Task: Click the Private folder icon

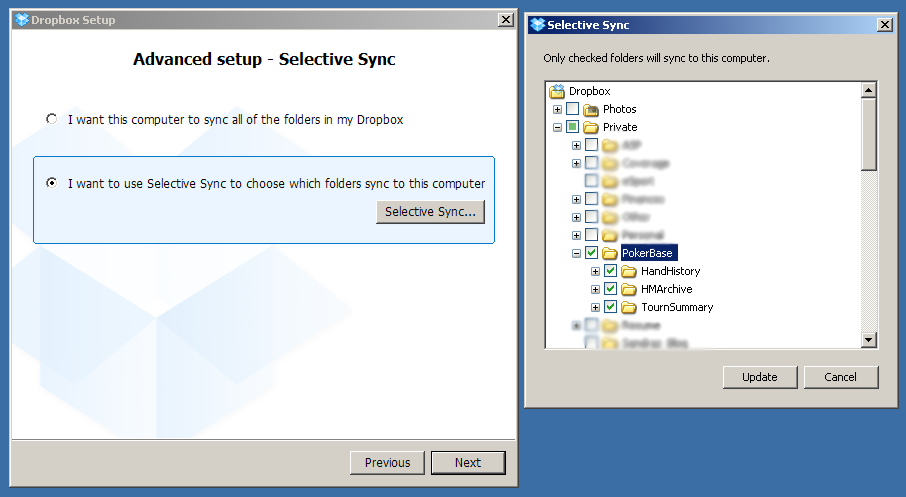Action: (x=591, y=127)
